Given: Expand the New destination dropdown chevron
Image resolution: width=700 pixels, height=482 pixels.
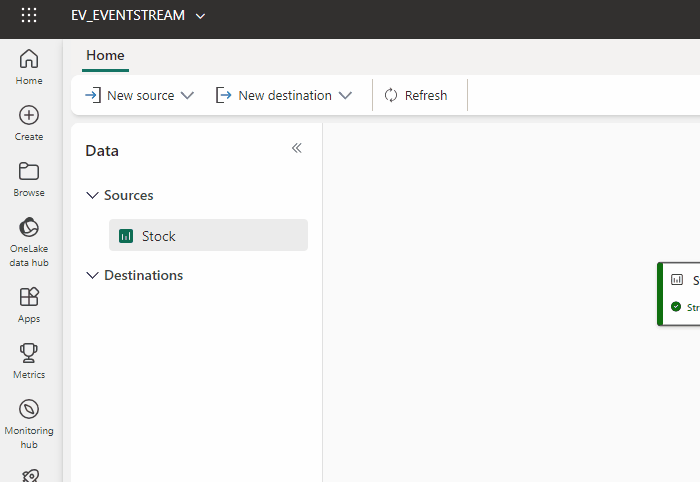Looking at the screenshot, I should (345, 96).
